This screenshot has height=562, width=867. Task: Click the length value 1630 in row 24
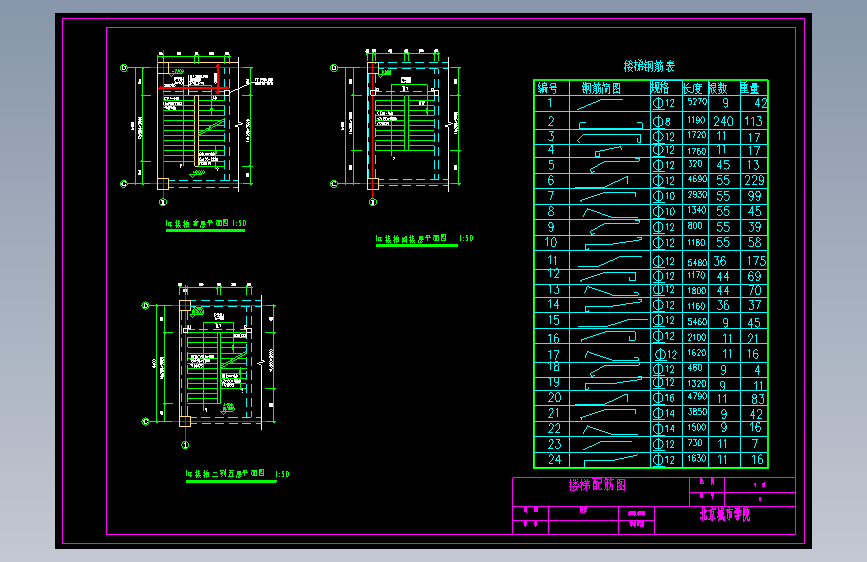tap(697, 458)
